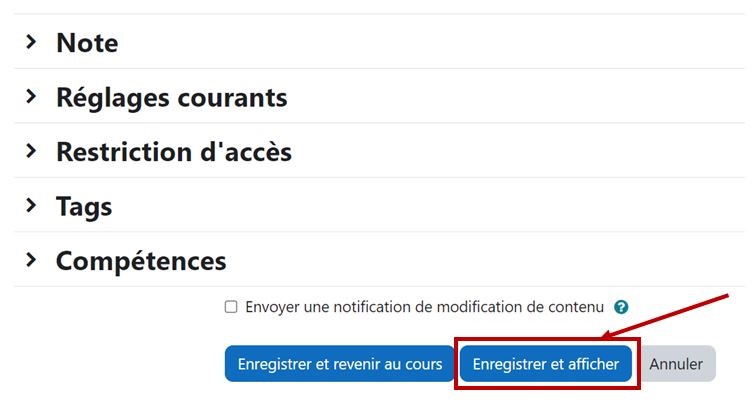Open the Restriction d'accès heading
Image resolution: width=752 pixels, height=404 pixels.
(173, 152)
